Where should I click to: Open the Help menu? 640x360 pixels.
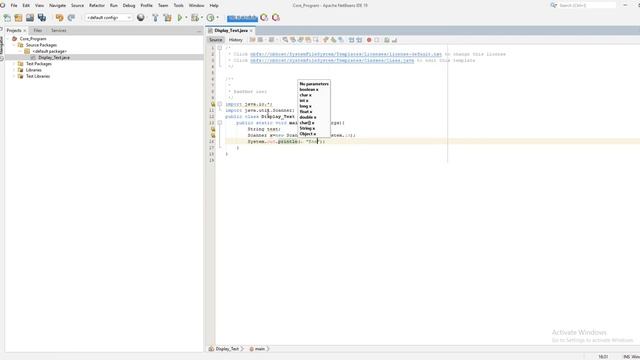pos(214,5)
